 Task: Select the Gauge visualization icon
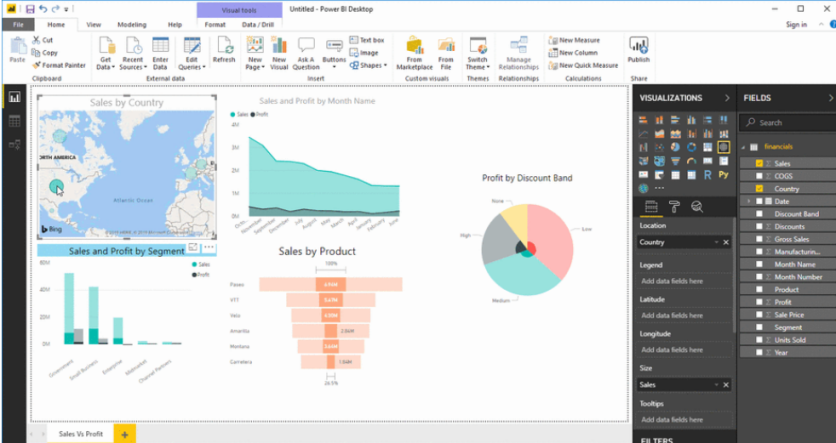click(692, 160)
